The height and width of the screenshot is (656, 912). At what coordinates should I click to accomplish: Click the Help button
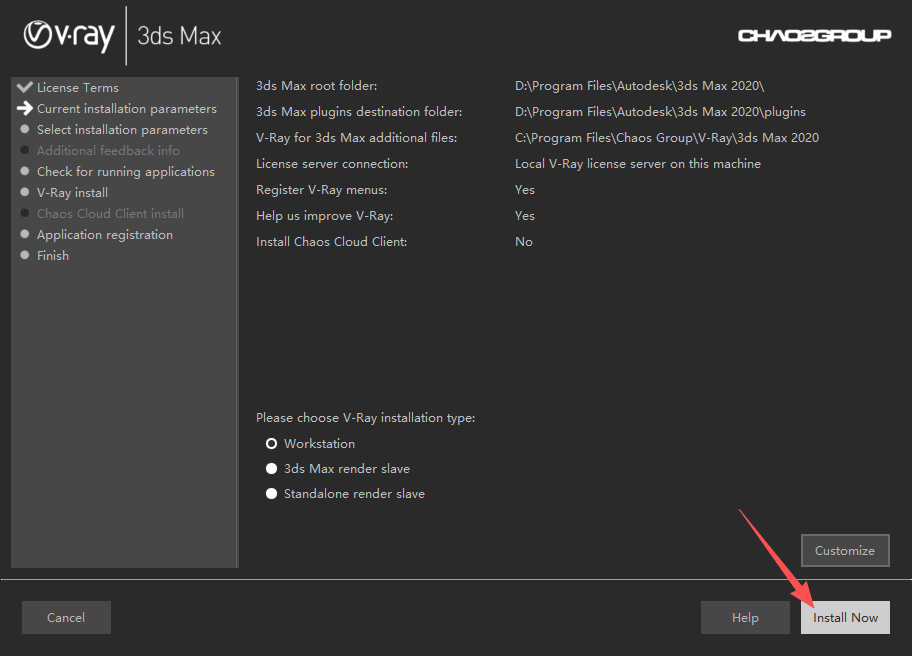pyautogui.click(x=745, y=618)
